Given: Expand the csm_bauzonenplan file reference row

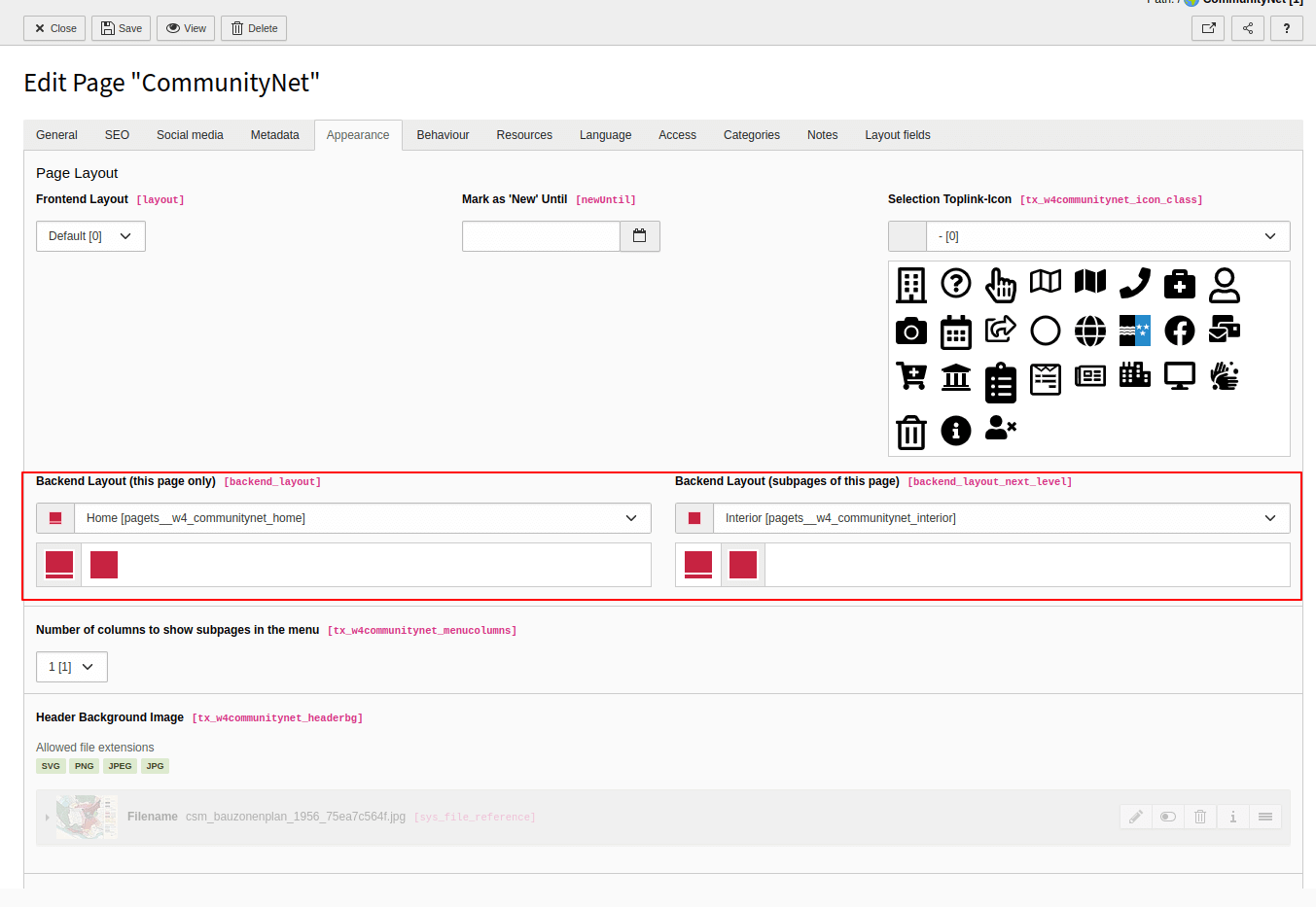Looking at the screenshot, I should point(47,818).
